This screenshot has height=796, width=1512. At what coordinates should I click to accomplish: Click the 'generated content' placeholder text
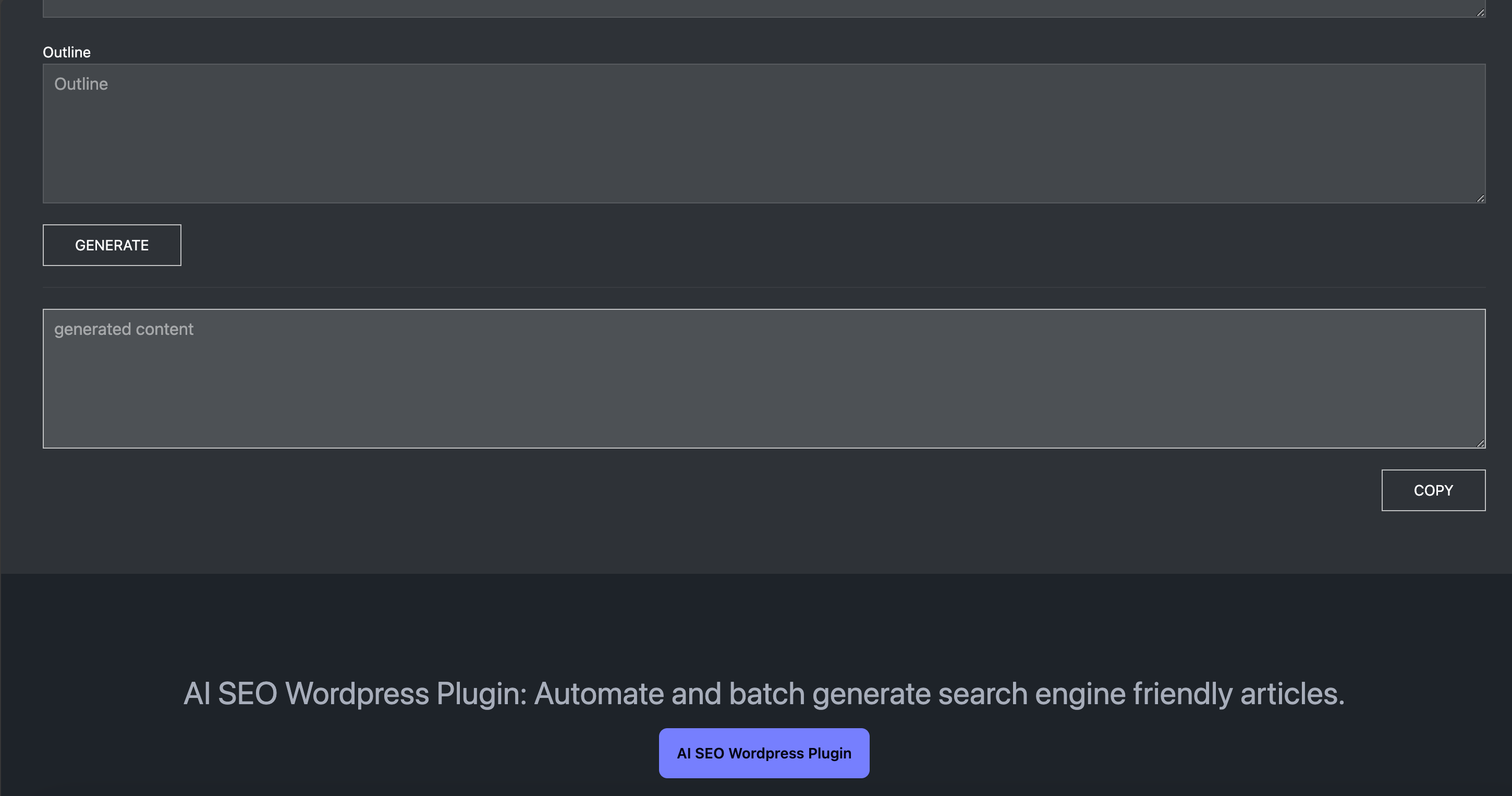coord(123,329)
